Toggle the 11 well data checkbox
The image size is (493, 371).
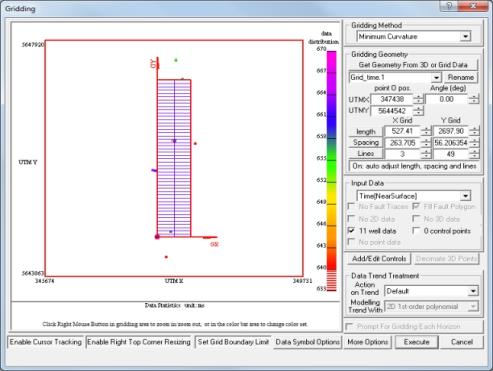coord(351,230)
